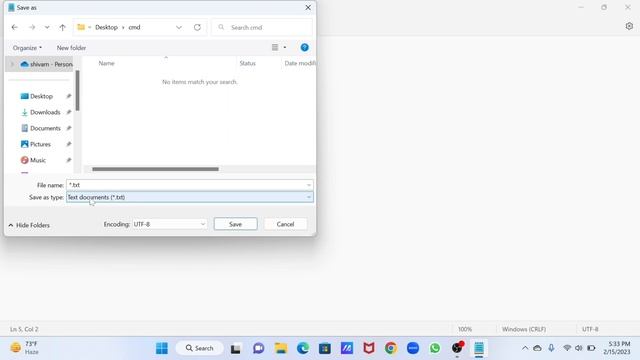Open Notepad settings gear icon
This screenshot has height=360, width=640.
click(x=629, y=26)
